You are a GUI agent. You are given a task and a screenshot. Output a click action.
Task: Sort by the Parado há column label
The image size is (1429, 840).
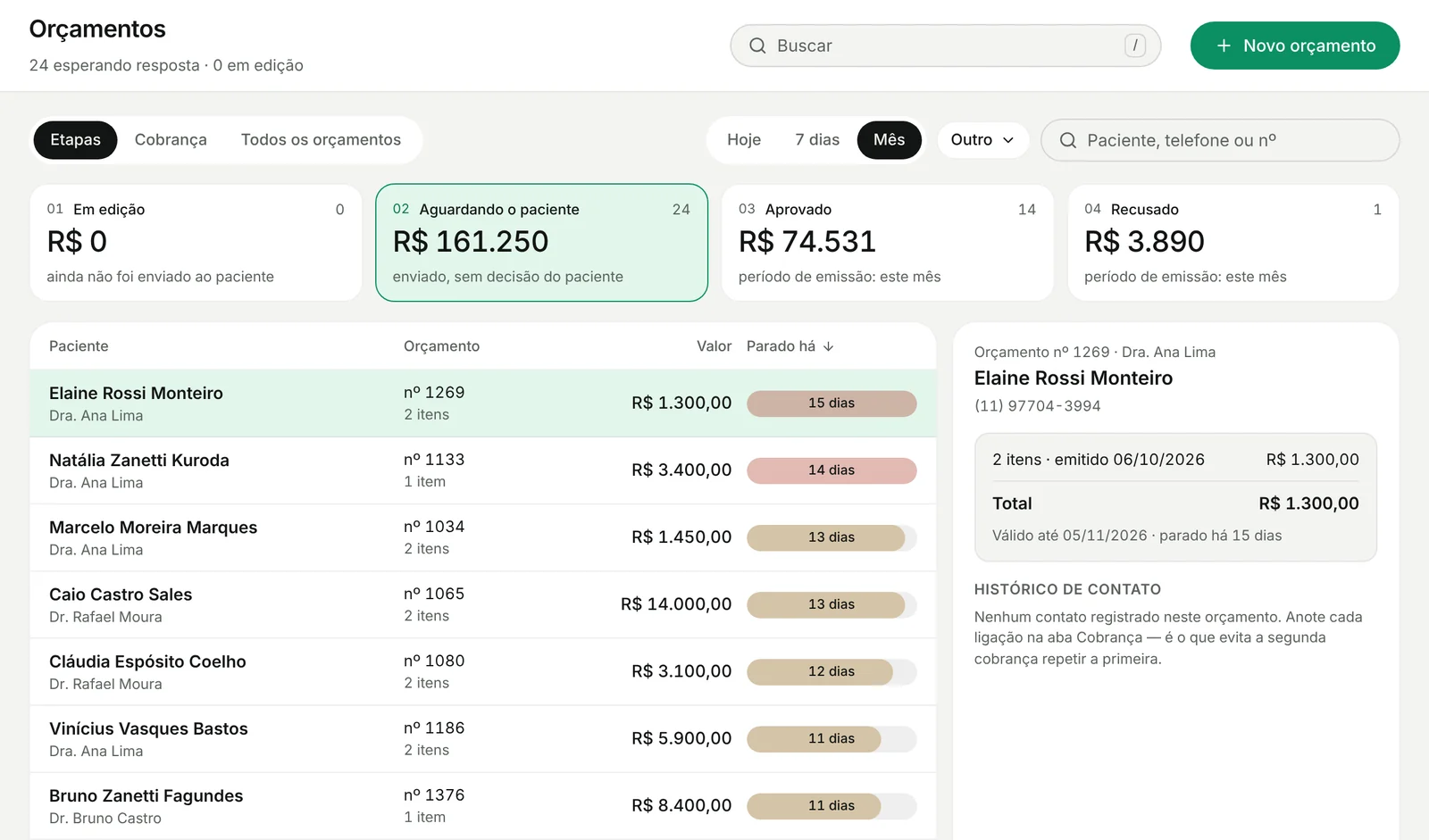pyautogui.click(x=781, y=346)
